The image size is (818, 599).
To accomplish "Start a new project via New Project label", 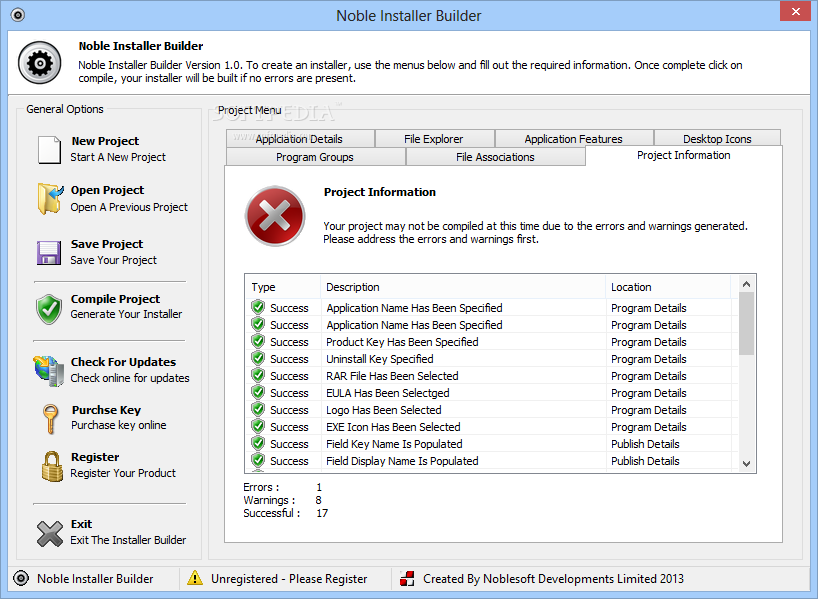I will click(x=105, y=141).
